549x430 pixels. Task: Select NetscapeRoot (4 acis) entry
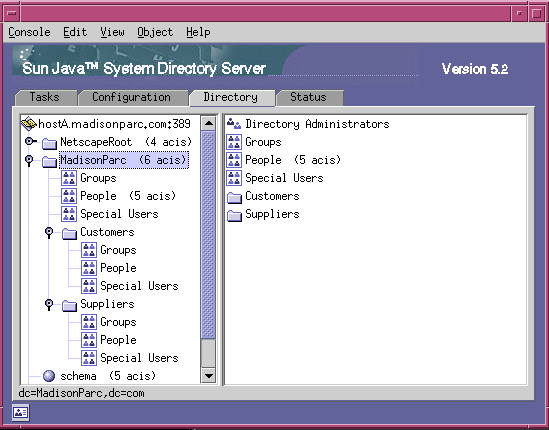click(126, 142)
